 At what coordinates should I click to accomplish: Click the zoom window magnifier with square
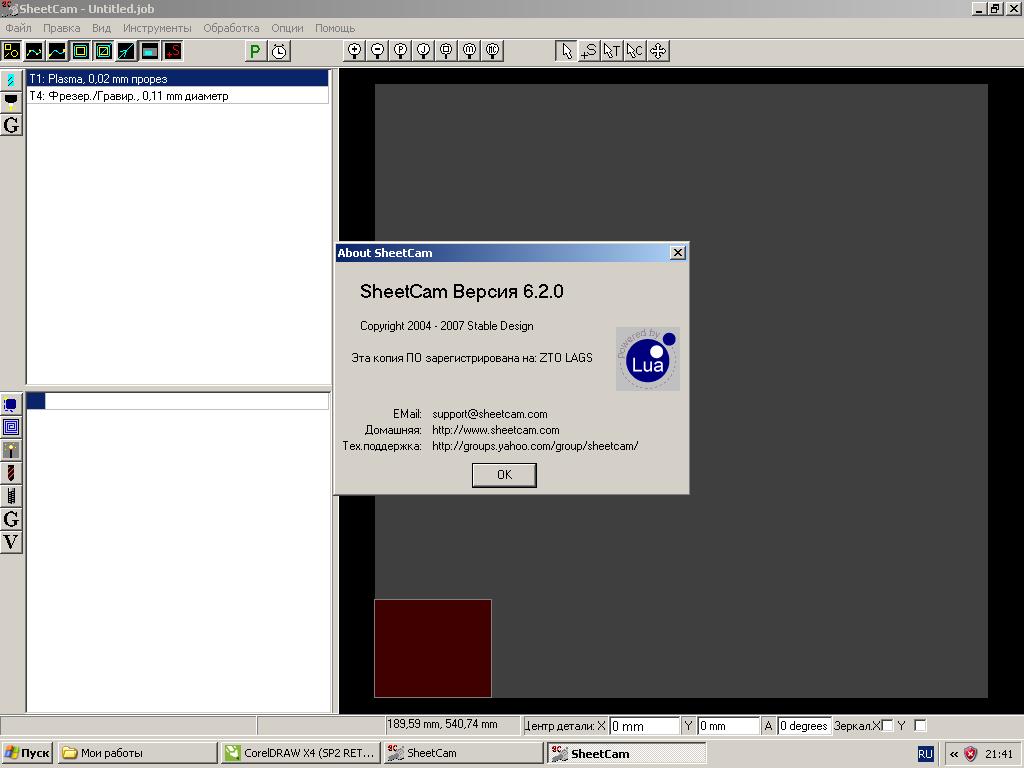coord(446,51)
